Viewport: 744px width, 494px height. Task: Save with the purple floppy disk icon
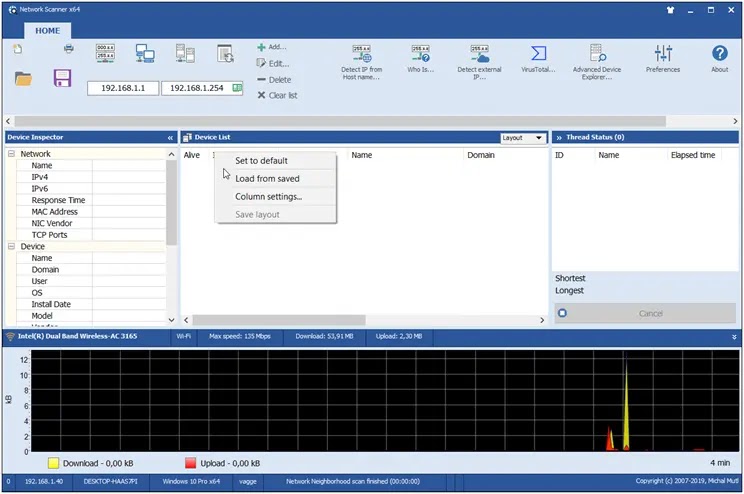tap(62, 78)
